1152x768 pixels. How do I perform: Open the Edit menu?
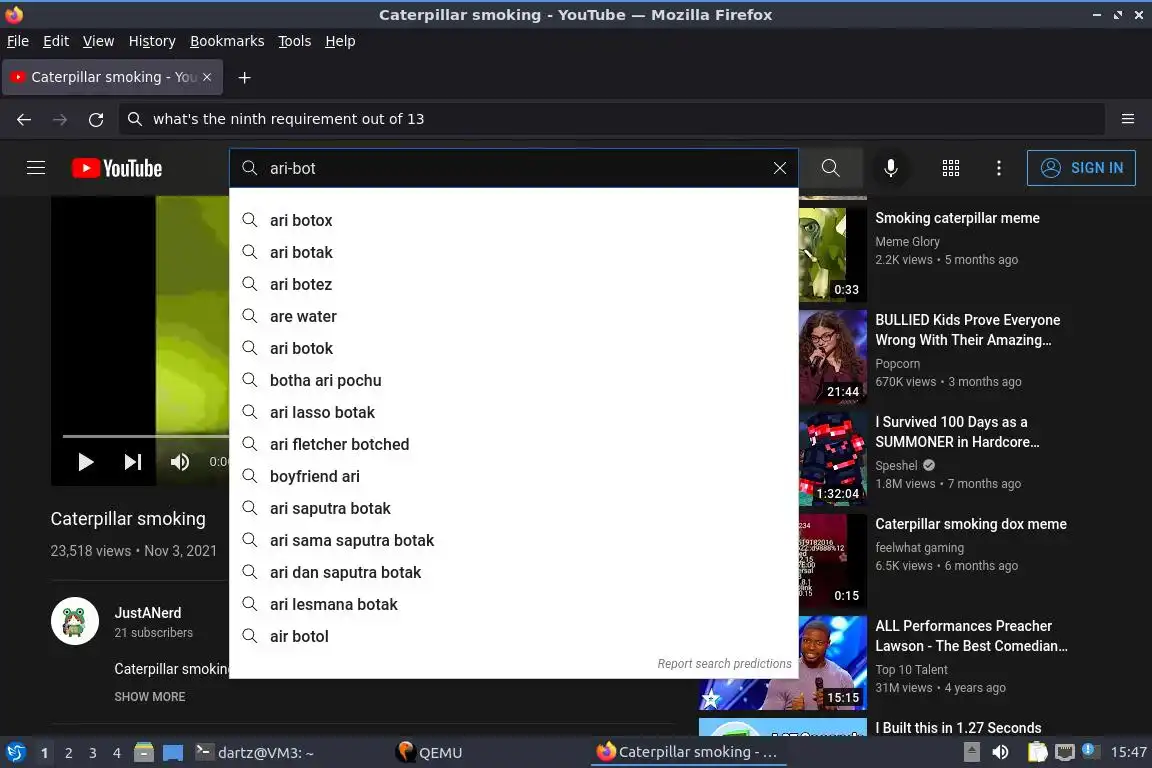point(56,41)
